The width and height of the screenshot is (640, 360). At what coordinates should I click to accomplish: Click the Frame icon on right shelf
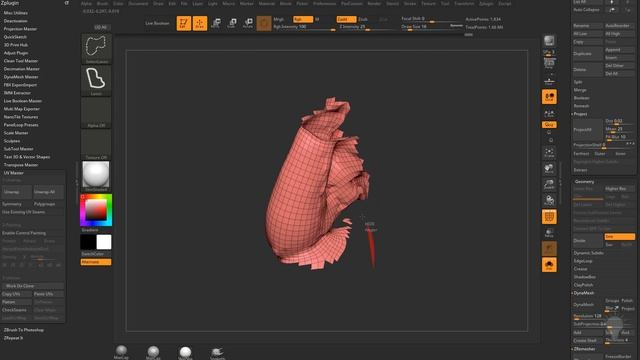pos(549,153)
